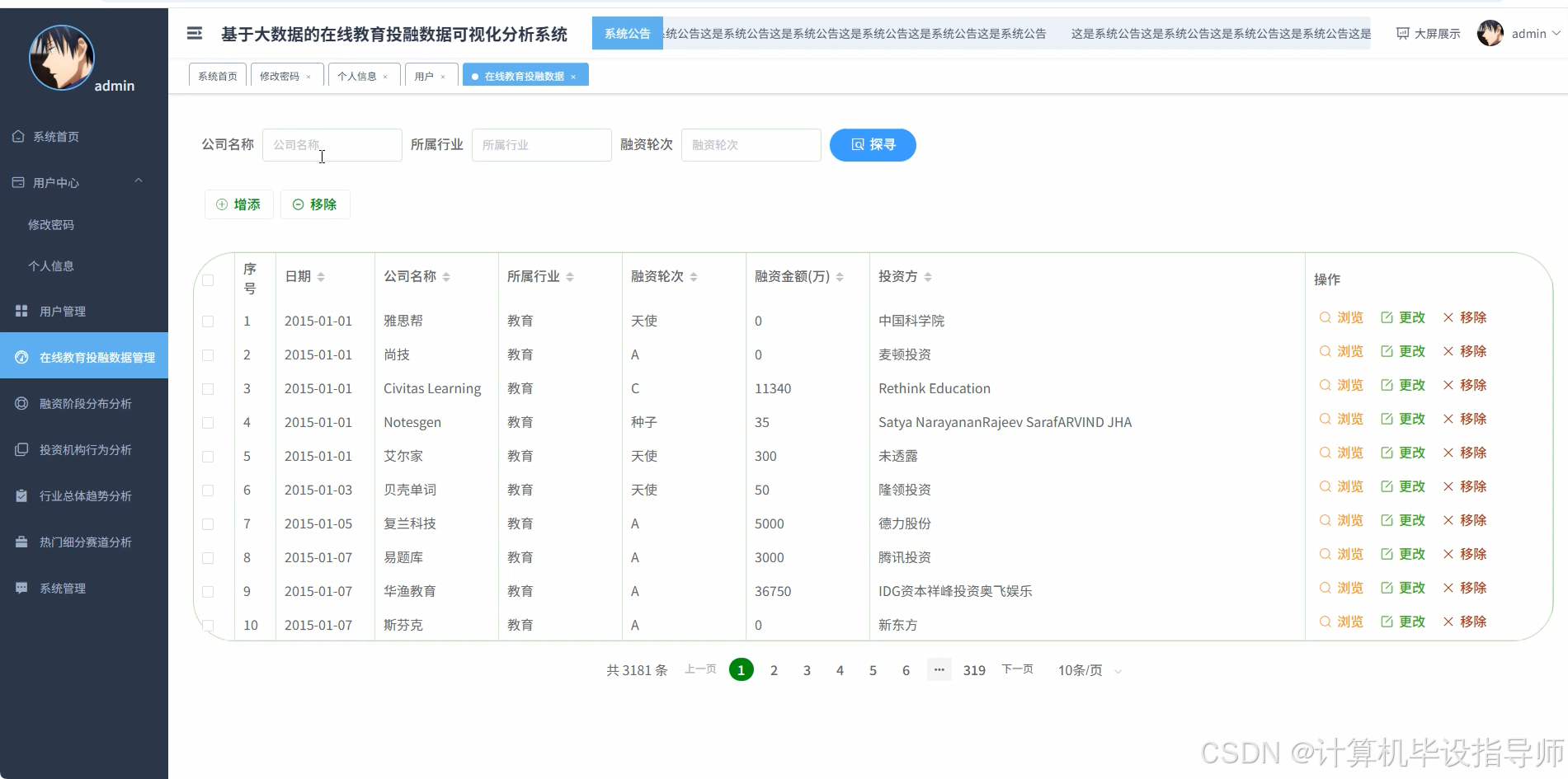This screenshot has width=1568, height=779.
Task: Check the row 7 复兰科技 checkbox
Action: click(x=208, y=524)
